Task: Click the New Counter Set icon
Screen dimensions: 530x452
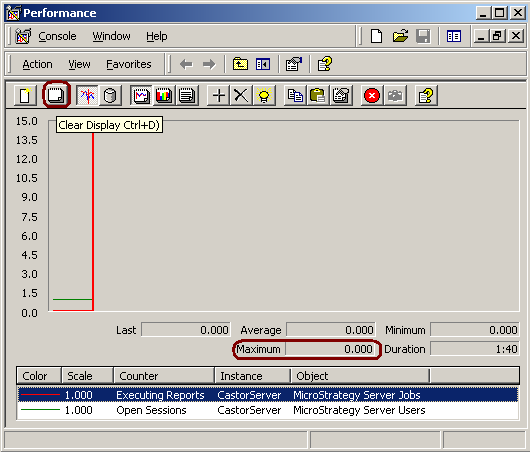Action: (x=25, y=96)
